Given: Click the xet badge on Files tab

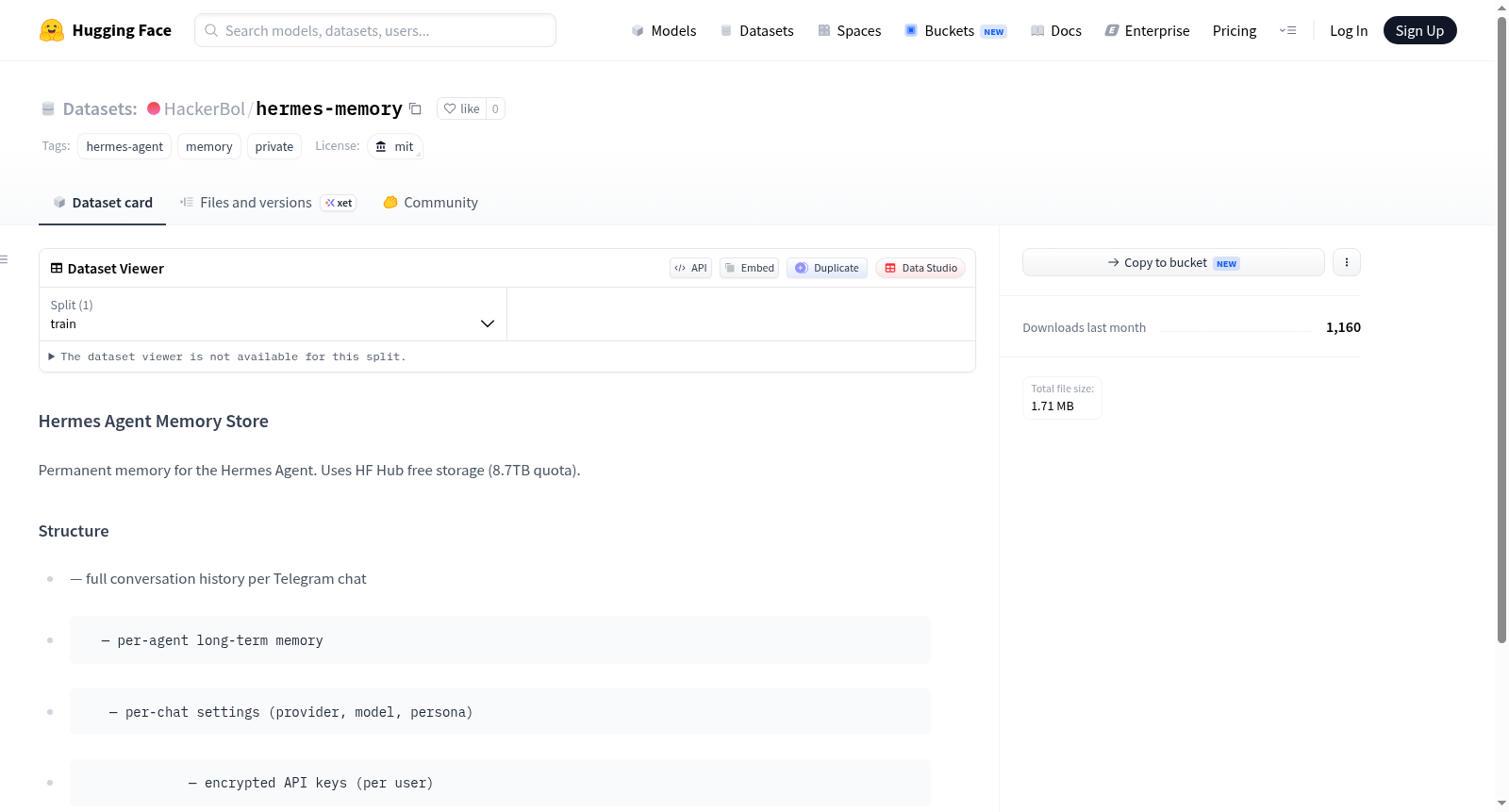Looking at the screenshot, I should click(339, 203).
